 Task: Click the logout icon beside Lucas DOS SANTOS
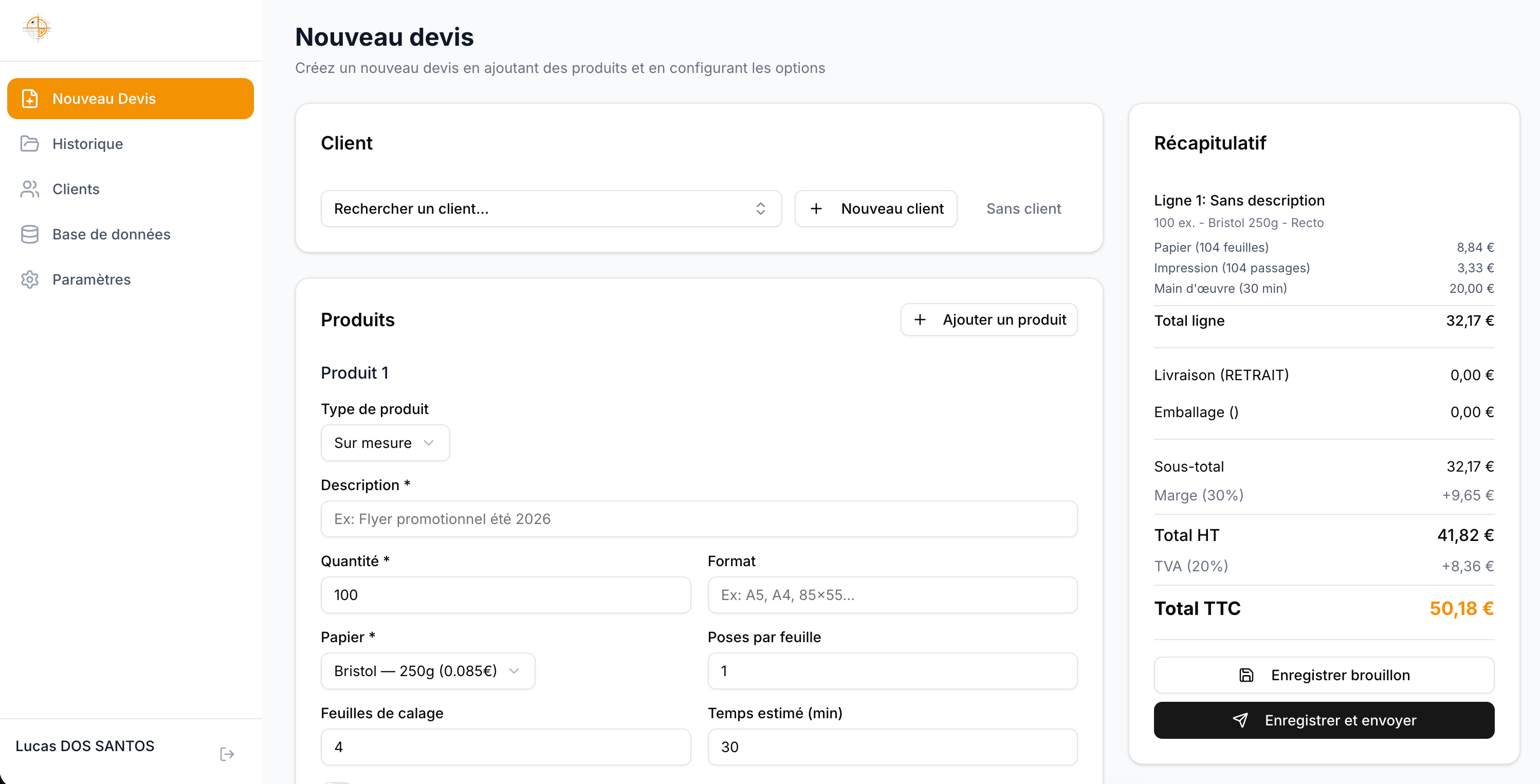coord(227,754)
